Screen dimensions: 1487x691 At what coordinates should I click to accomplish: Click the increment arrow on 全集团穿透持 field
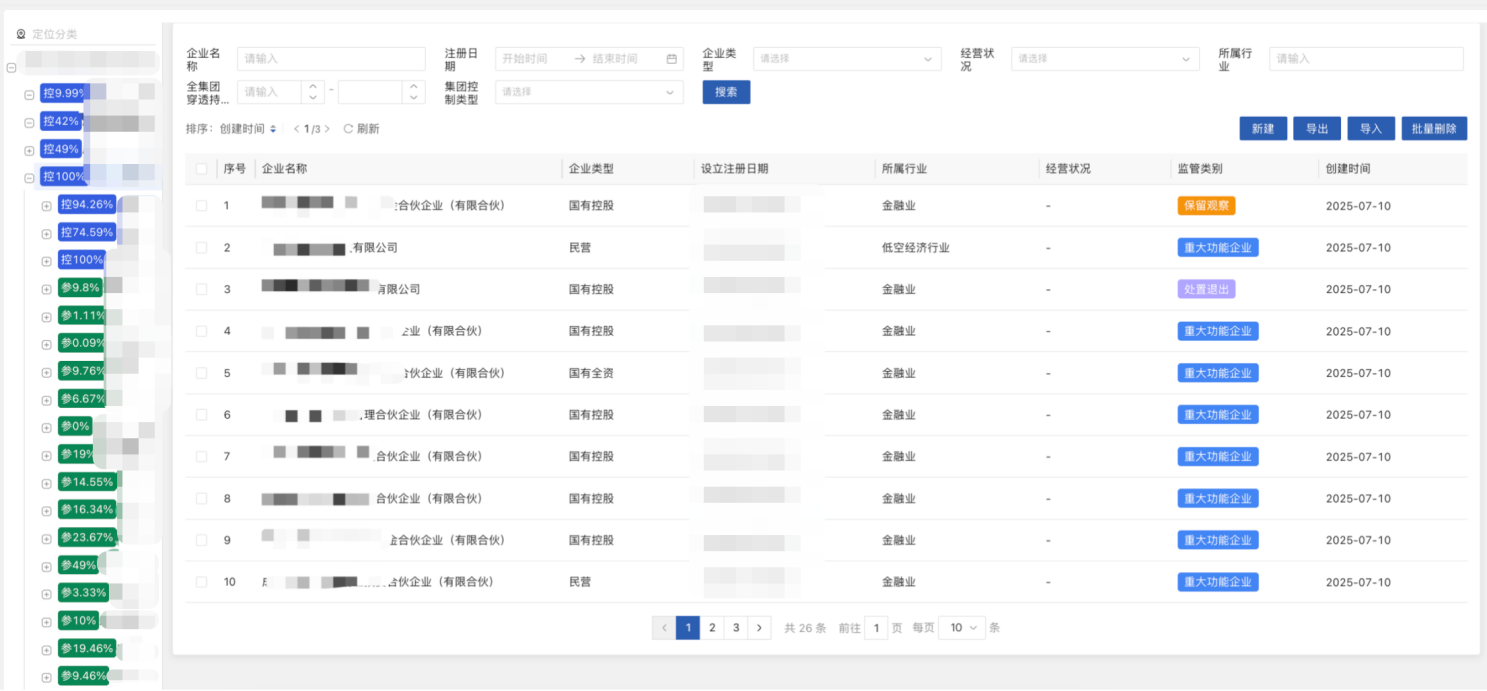pos(313,88)
